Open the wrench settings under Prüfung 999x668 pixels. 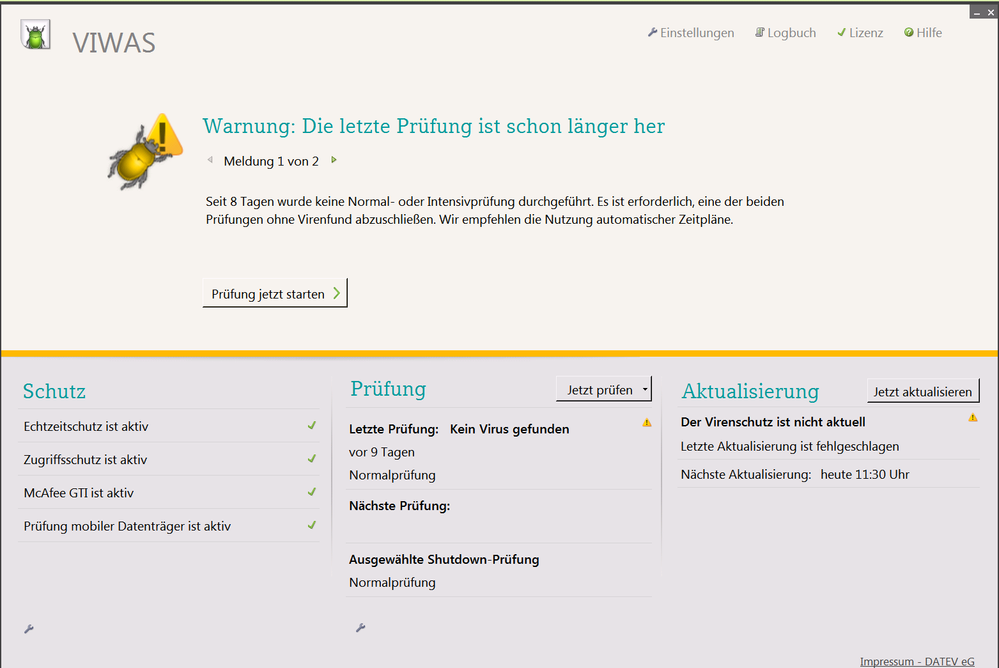click(360, 628)
